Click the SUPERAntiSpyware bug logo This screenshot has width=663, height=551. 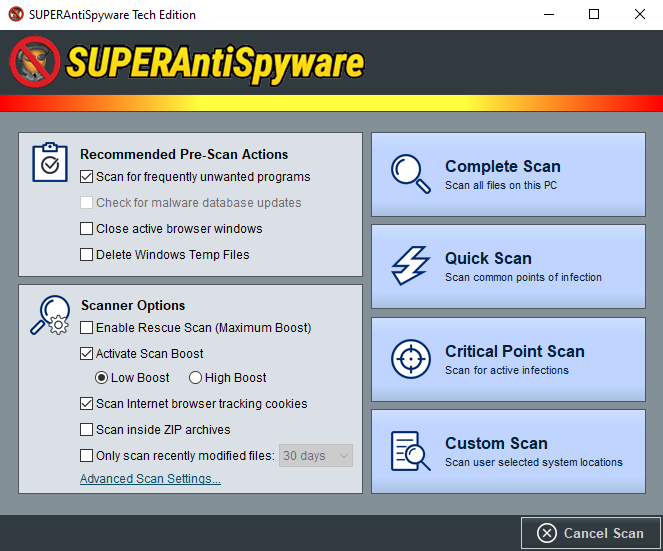33,62
